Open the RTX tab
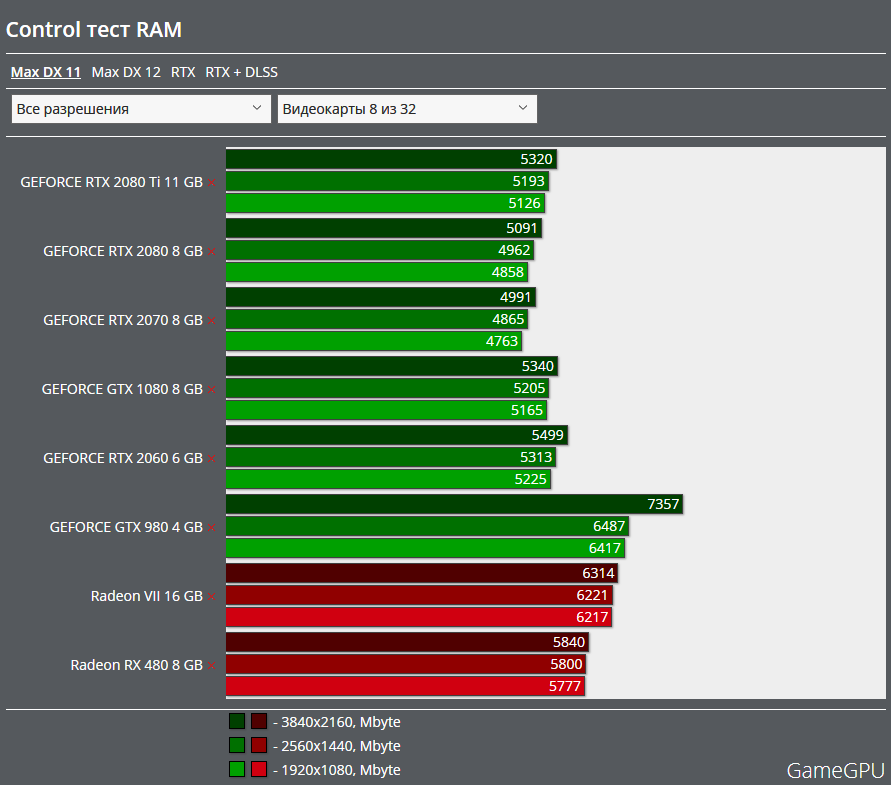Screen dimensions: 891x785 point(183,72)
